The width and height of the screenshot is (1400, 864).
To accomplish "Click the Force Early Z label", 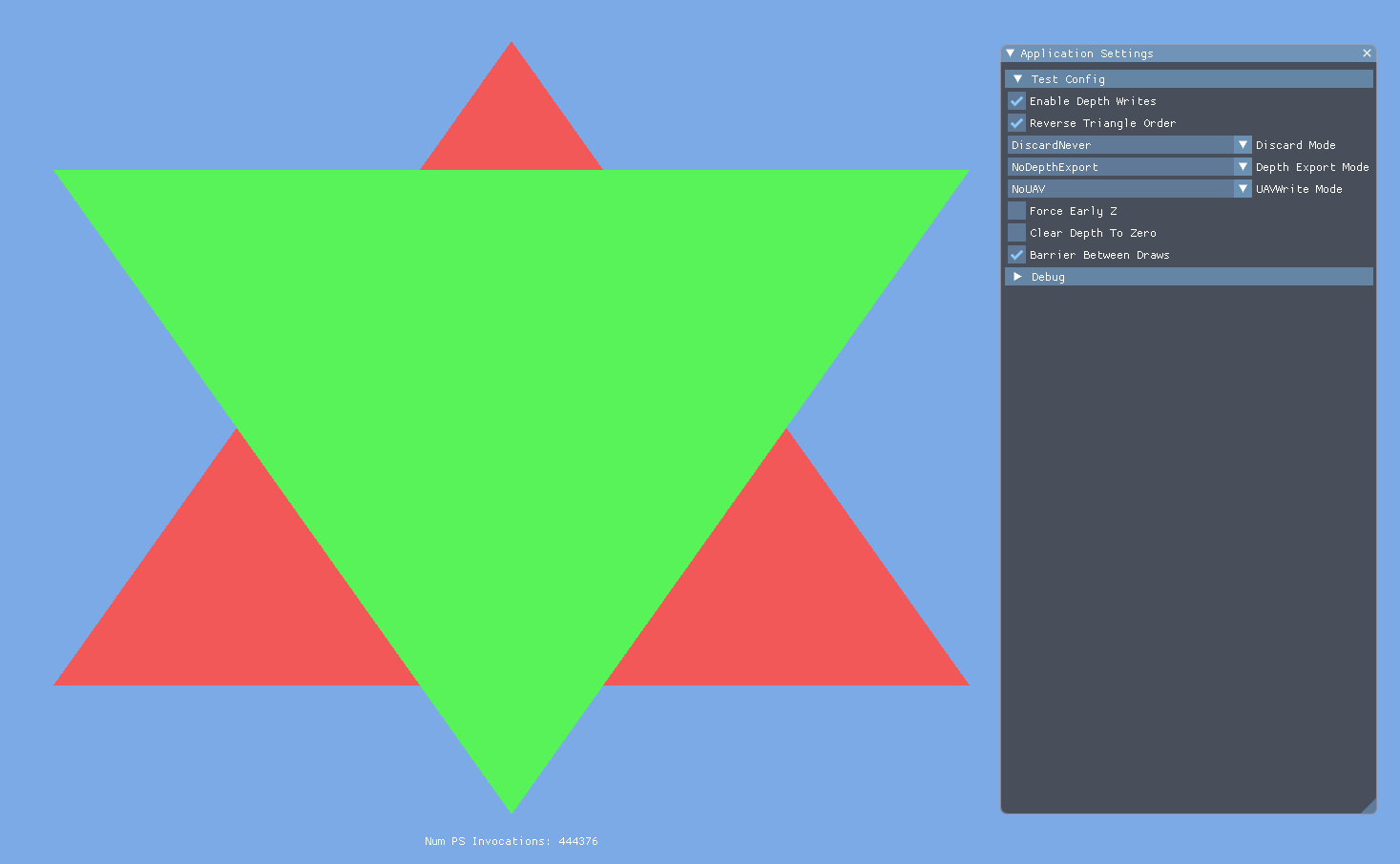I will tap(1074, 211).
